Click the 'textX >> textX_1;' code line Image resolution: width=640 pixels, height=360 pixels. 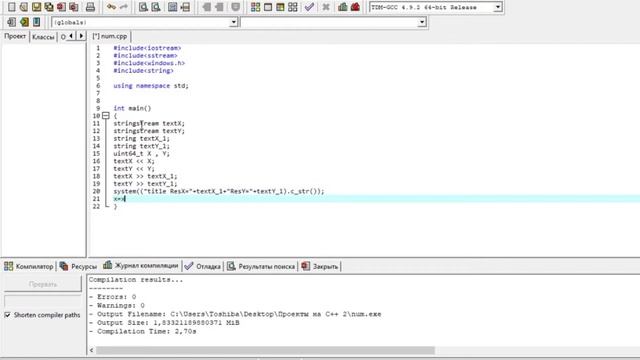145,176
